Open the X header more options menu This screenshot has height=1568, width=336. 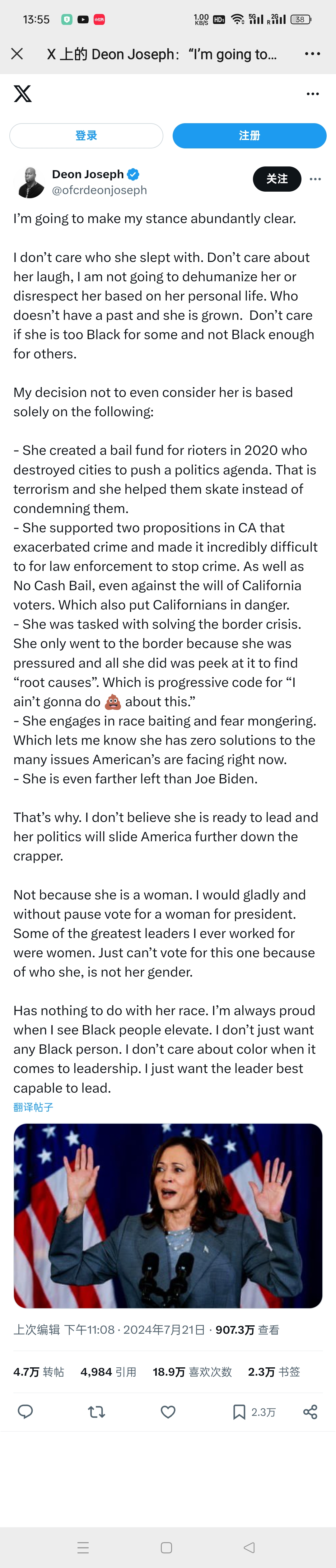[x=313, y=94]
